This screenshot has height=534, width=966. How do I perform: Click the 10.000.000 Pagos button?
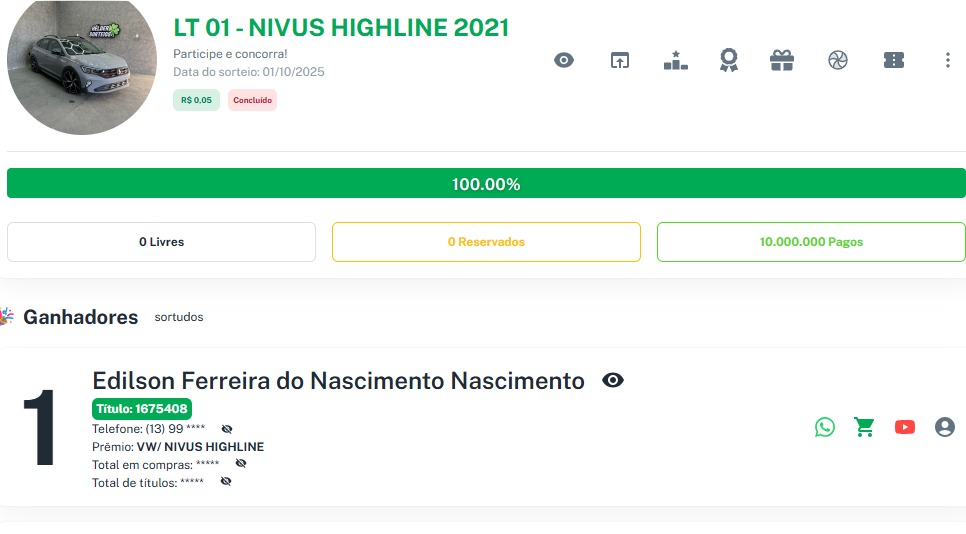point(811,242)
